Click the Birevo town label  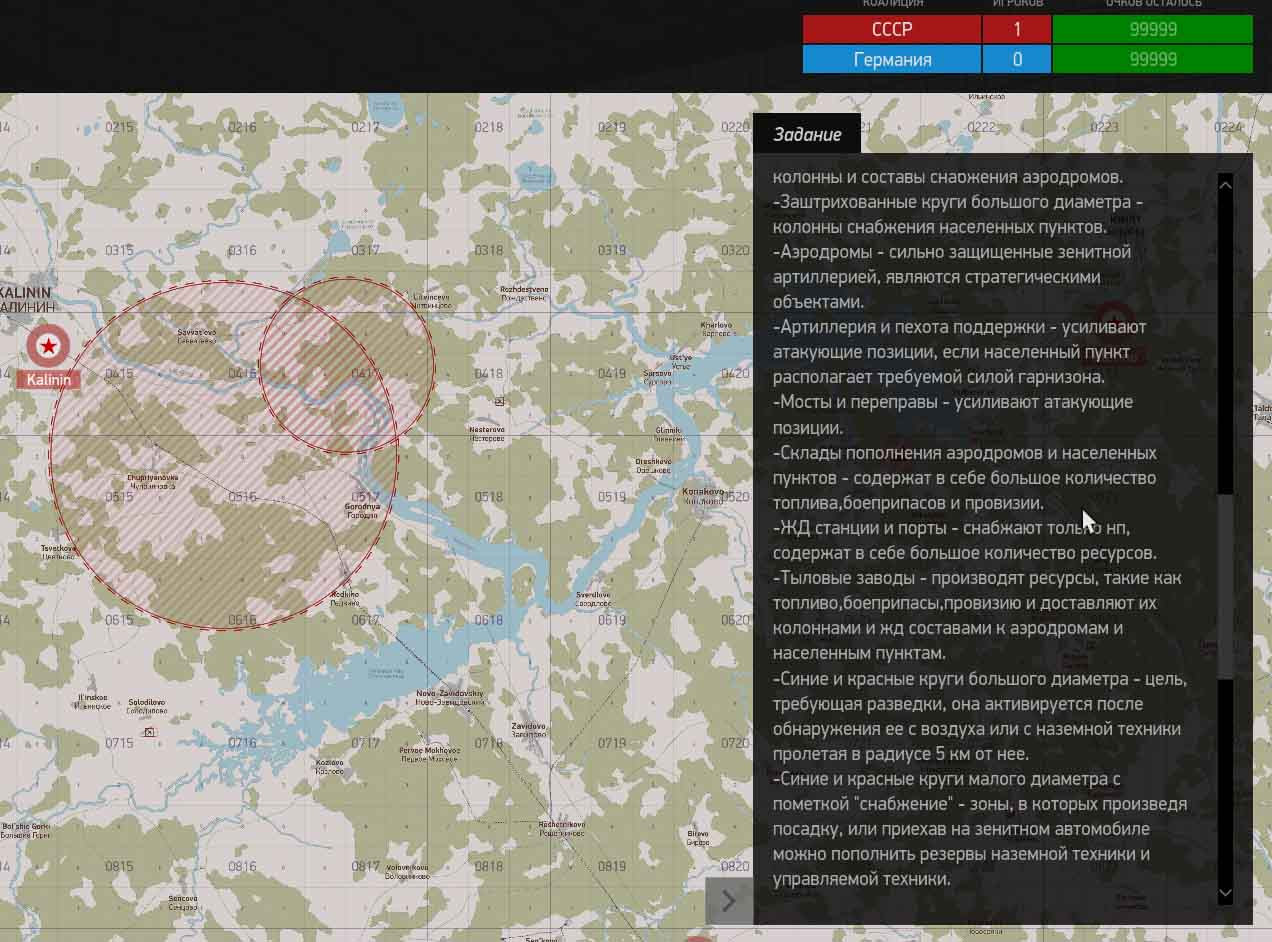698,837
